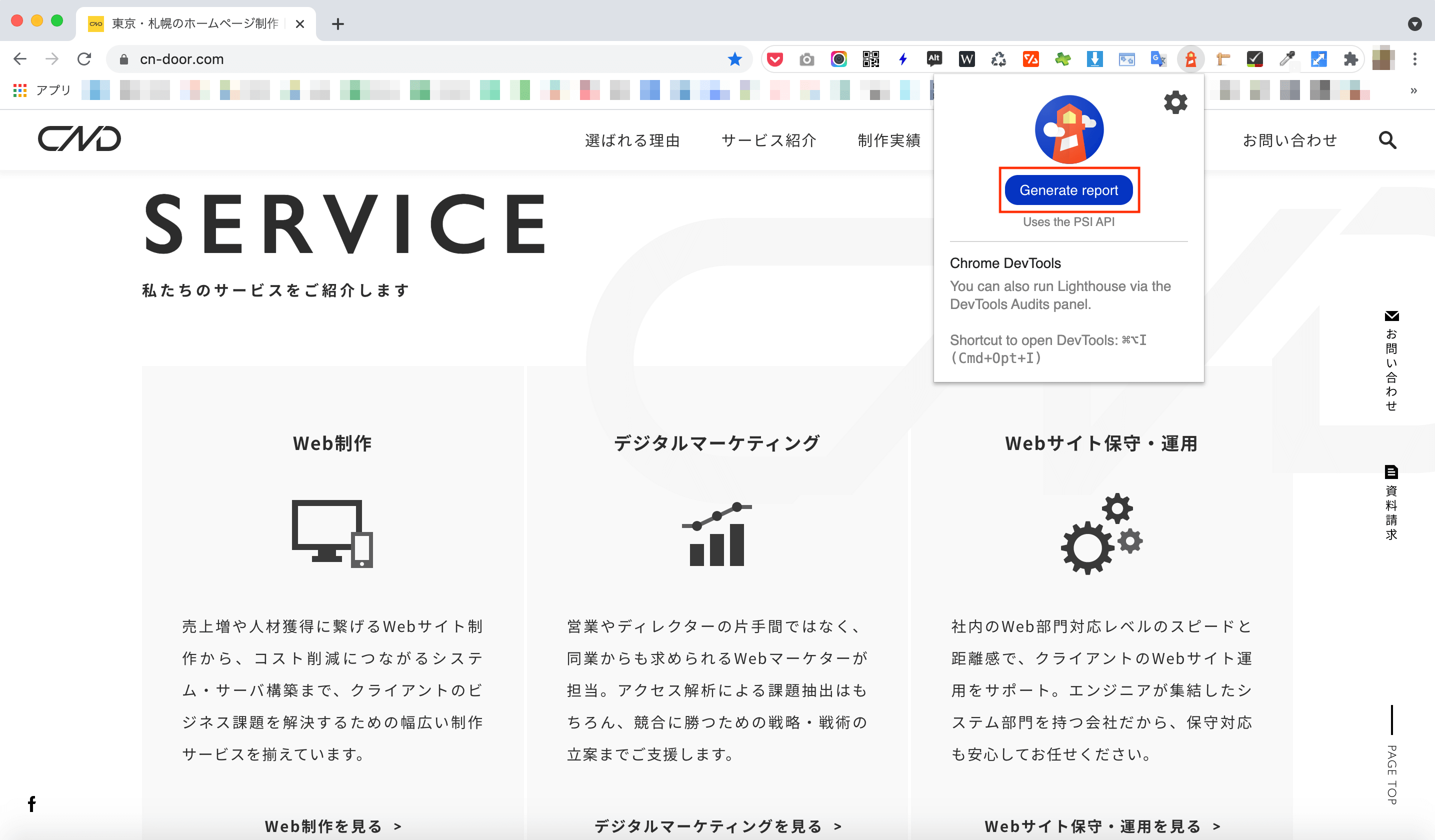Click the Pocket extension icon
Viewport: 1435px width, 840px height.
tap(774, 59)
